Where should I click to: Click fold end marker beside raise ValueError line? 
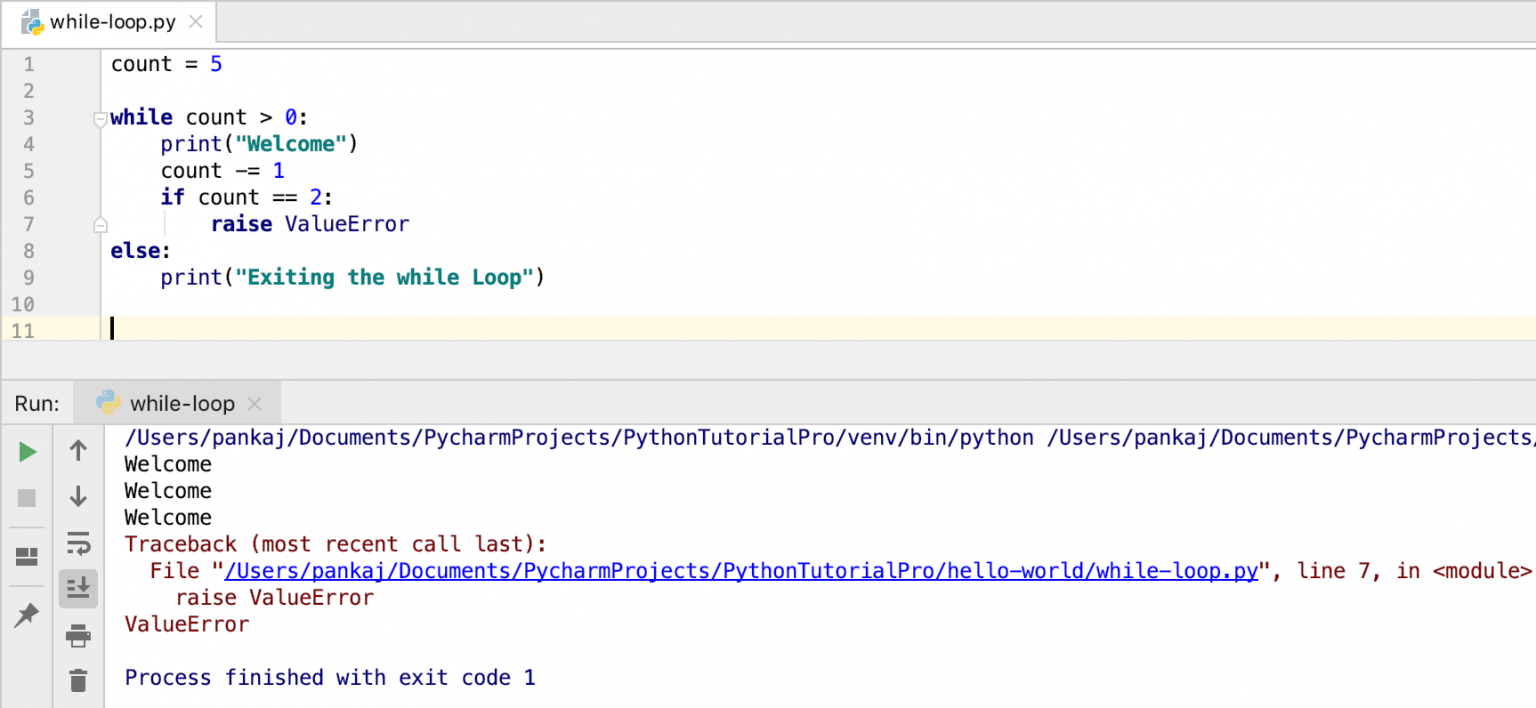tap(99, 224)
